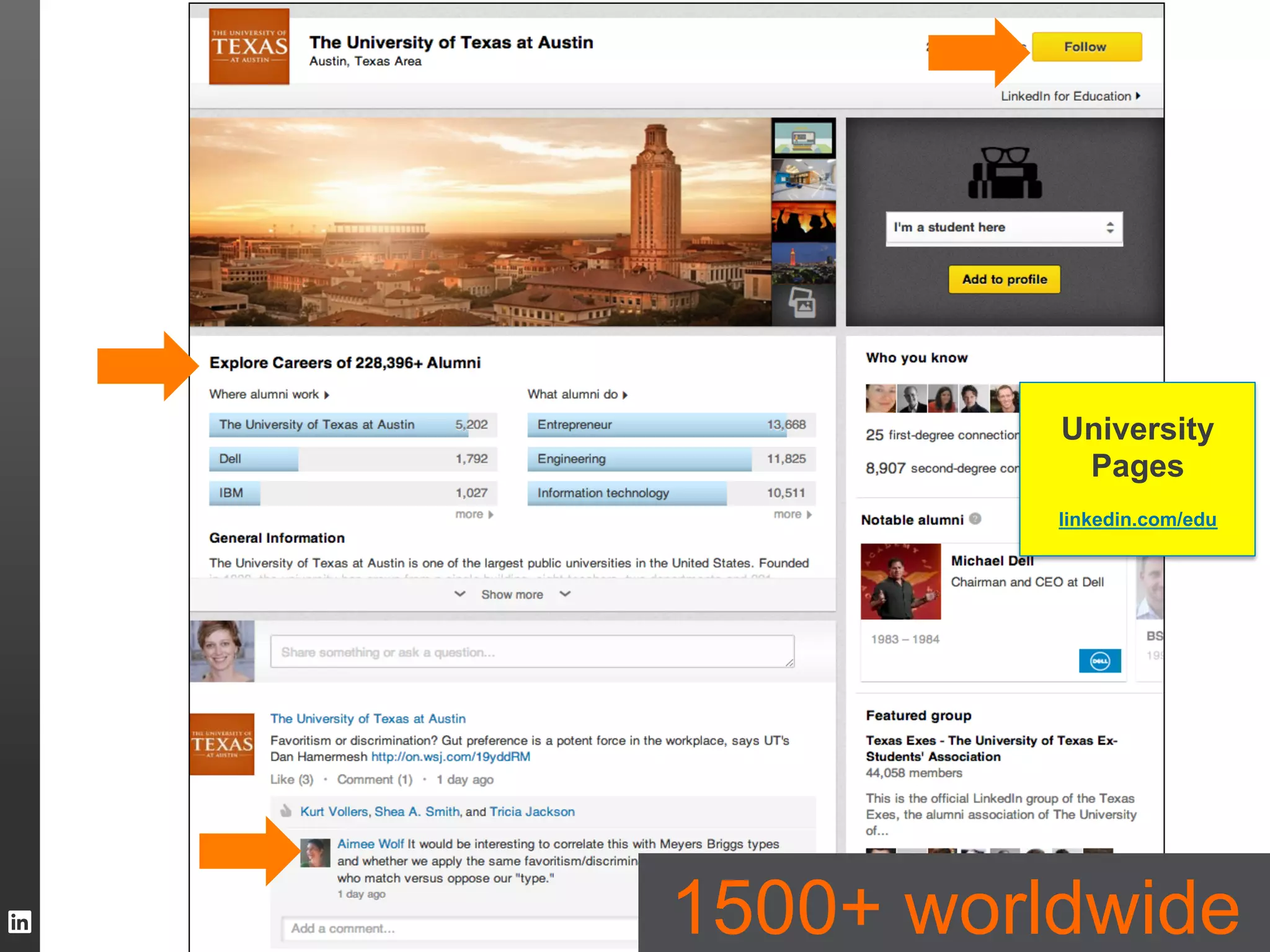Select The University of Texas at Austin 5,202 bar
Viewport: 1270px width, 952px height.
[x=353, y=425]
